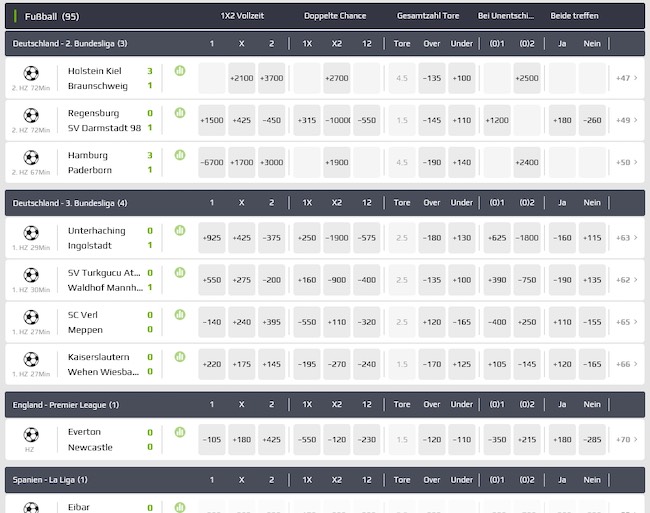The image size is (650, 513).
Task: Open statistics icon for Hamburg vs Paderborn
Action: (x=179, y=155)
